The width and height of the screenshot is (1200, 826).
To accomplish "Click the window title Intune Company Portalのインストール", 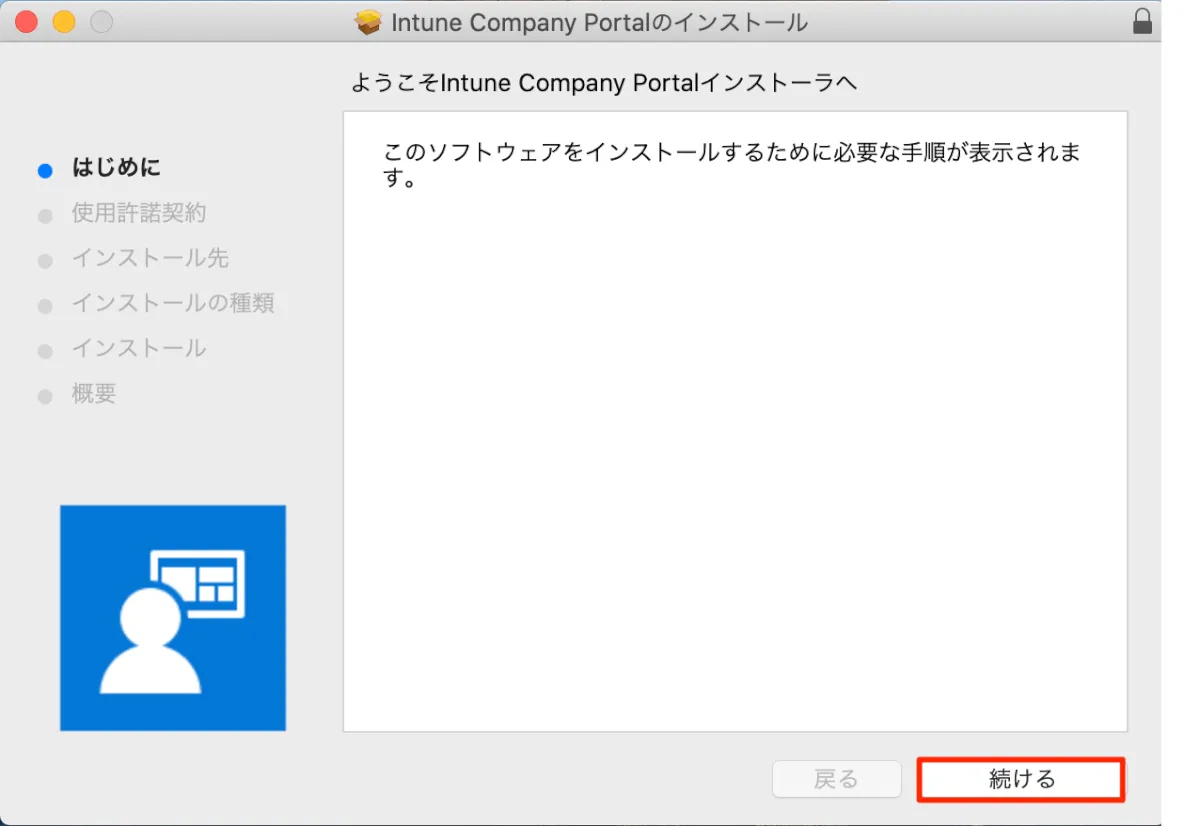I will [x=599, y=22].
